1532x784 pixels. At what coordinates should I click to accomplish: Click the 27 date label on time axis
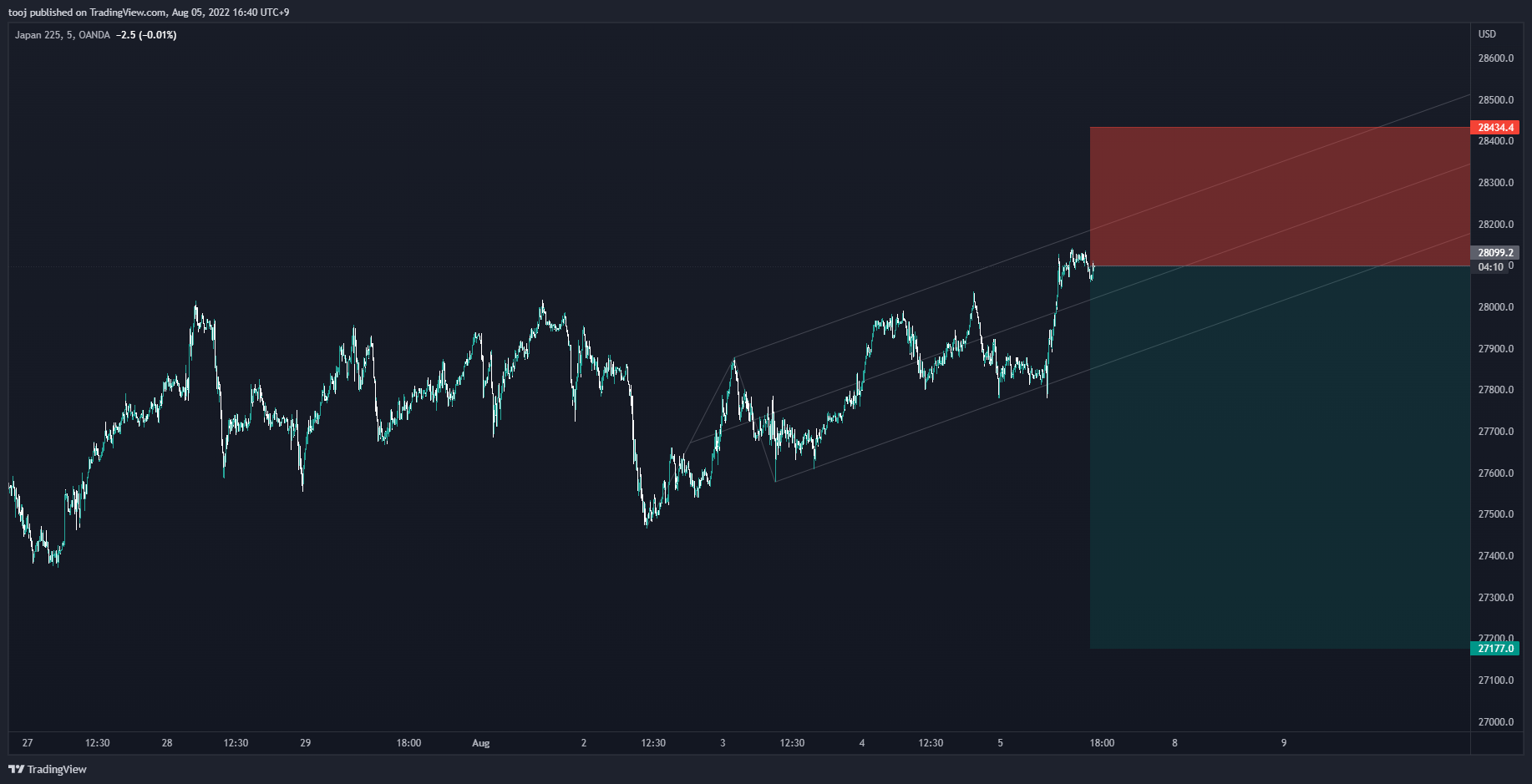[x=28, y=743]
